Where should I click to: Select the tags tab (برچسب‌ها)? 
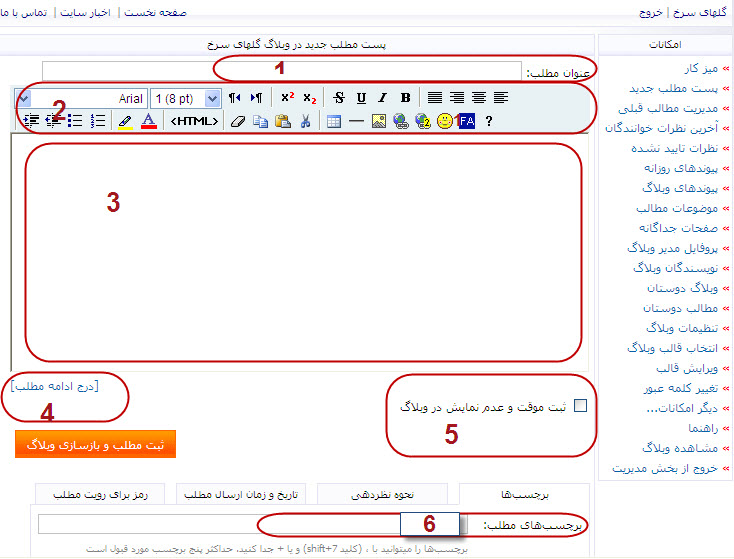click(x=524, y=494)
